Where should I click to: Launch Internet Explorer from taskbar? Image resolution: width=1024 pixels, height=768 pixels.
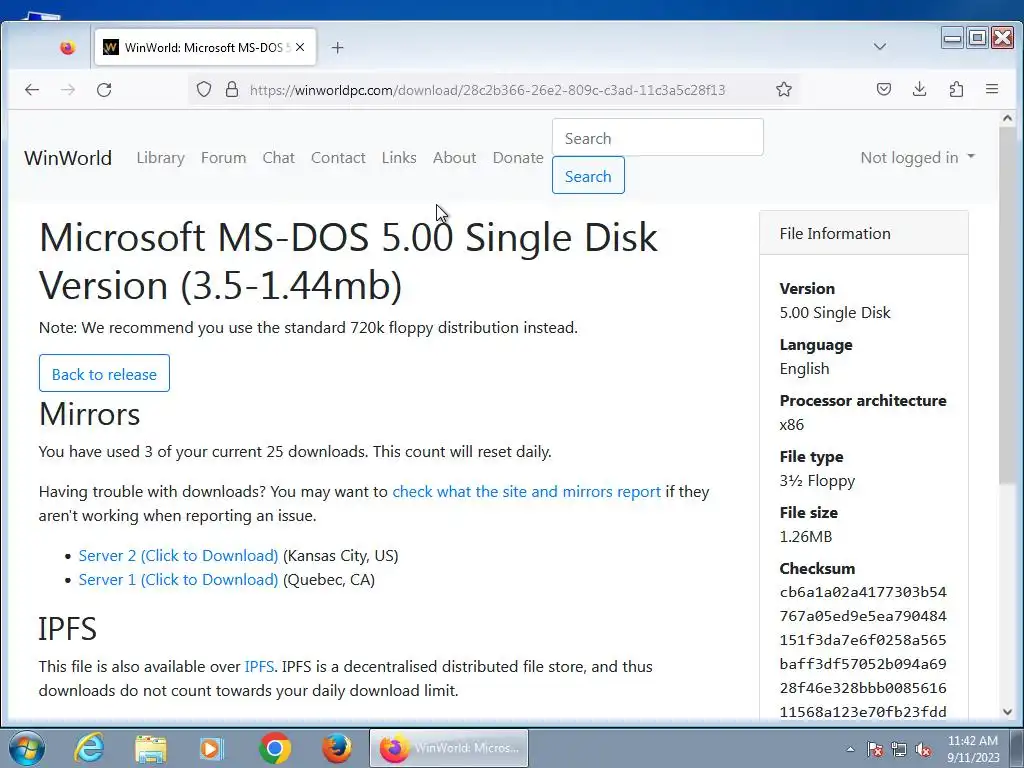[89, 748]
